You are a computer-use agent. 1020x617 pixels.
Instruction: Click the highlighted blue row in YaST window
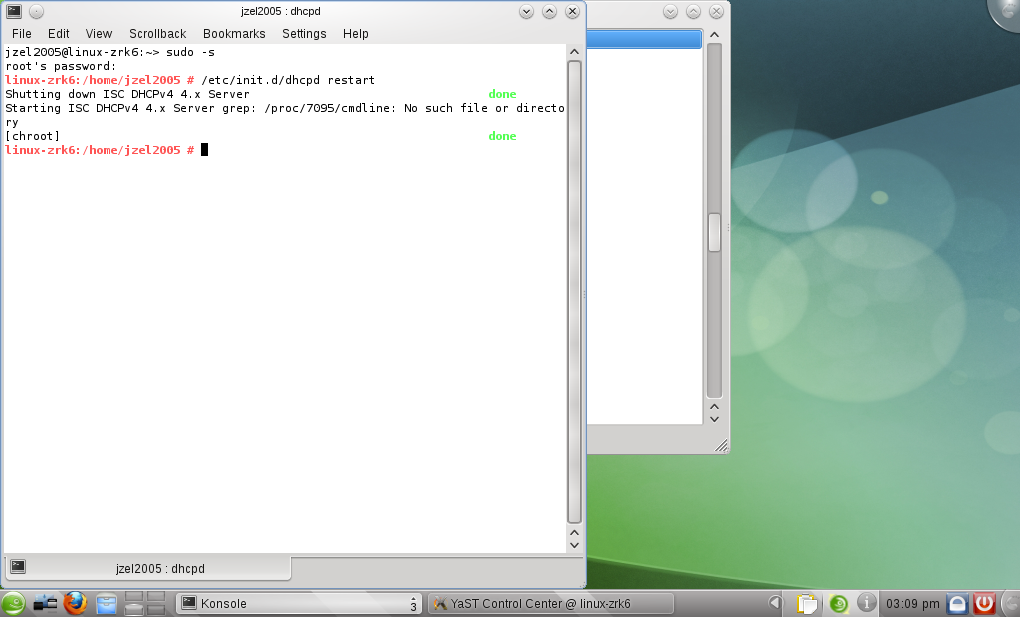coord(644,39)
